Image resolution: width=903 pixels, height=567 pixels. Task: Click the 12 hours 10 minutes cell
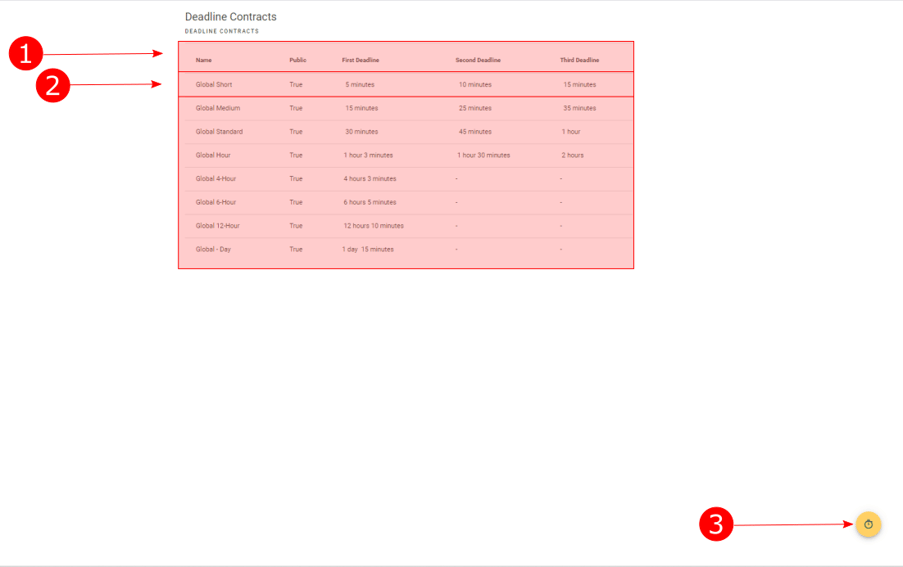pyautogui.click(x=374, y=226)
